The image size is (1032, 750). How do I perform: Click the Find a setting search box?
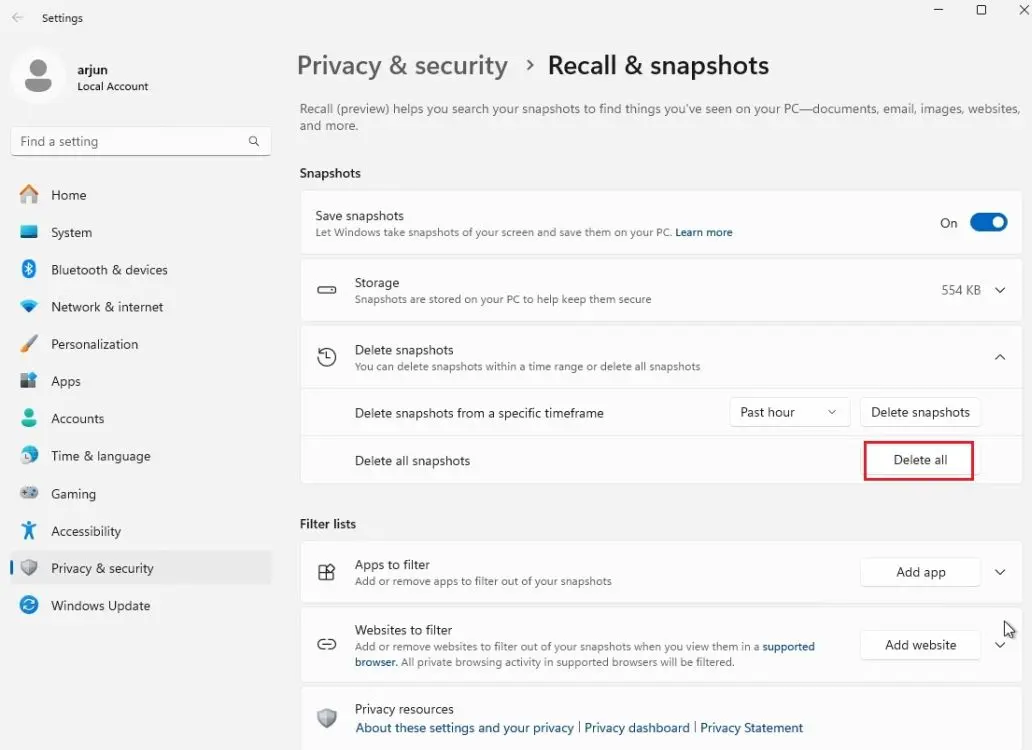click(x=130, y=142)
